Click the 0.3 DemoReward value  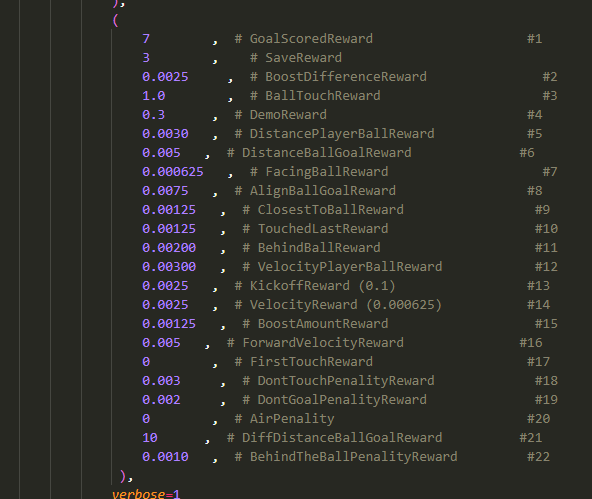coord(154,114)
